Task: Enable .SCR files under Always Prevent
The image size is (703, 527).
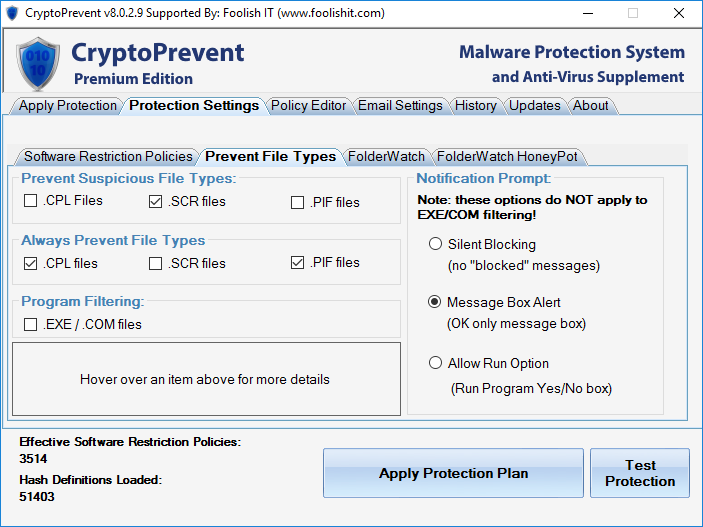Action: coord(156,264)
